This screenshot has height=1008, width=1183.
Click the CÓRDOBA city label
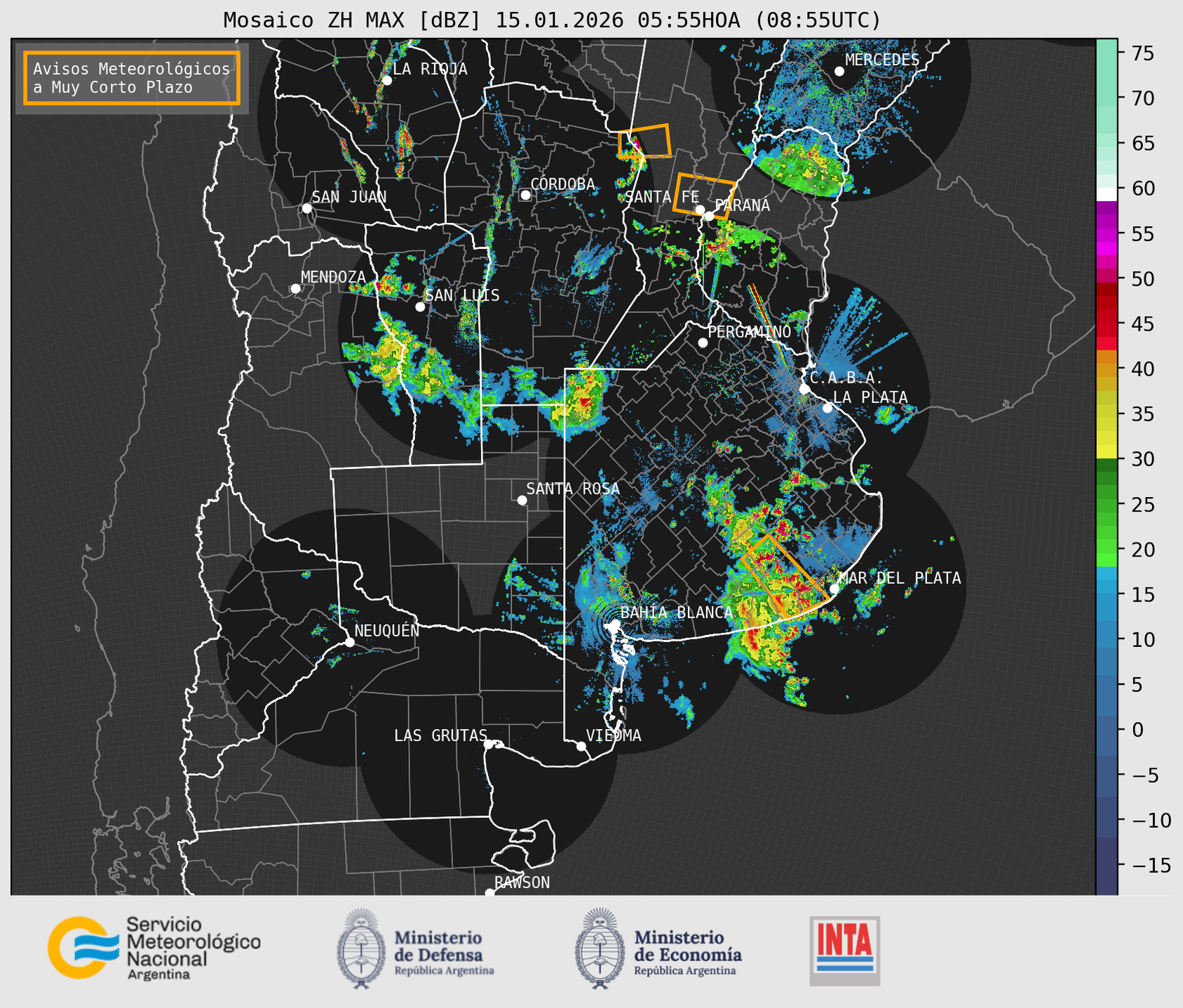tap(562, 184)
